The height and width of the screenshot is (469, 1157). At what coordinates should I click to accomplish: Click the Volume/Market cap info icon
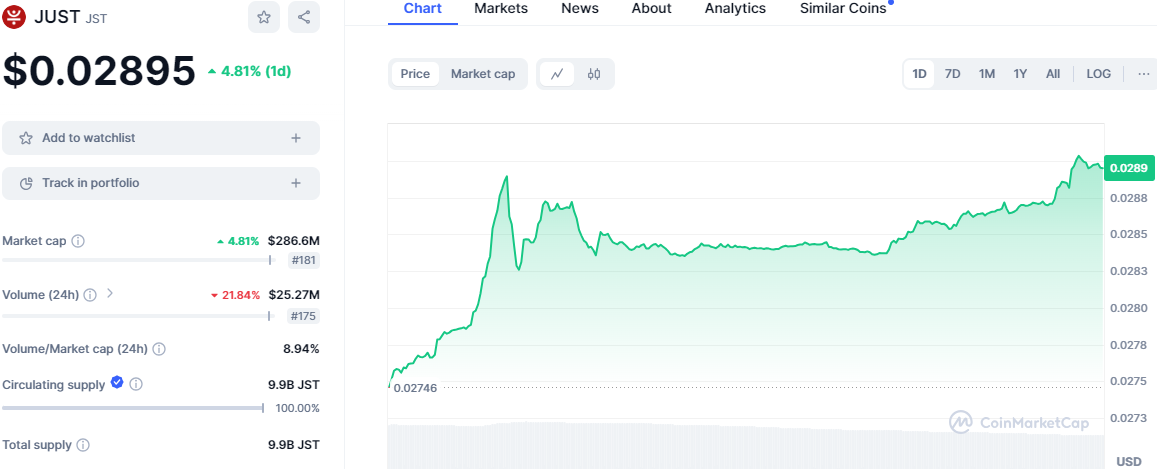click(159, 349)
